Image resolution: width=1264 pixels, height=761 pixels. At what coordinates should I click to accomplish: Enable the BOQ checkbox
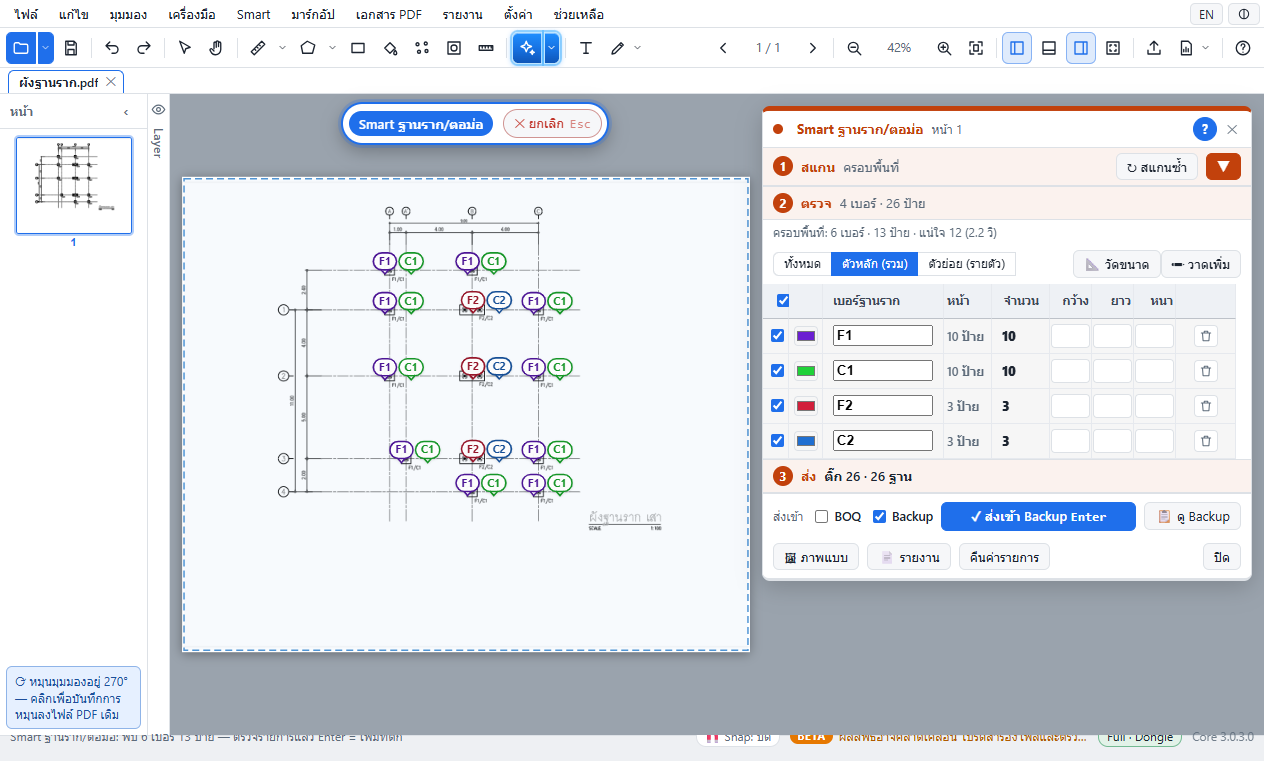click(x=822, y=517)
